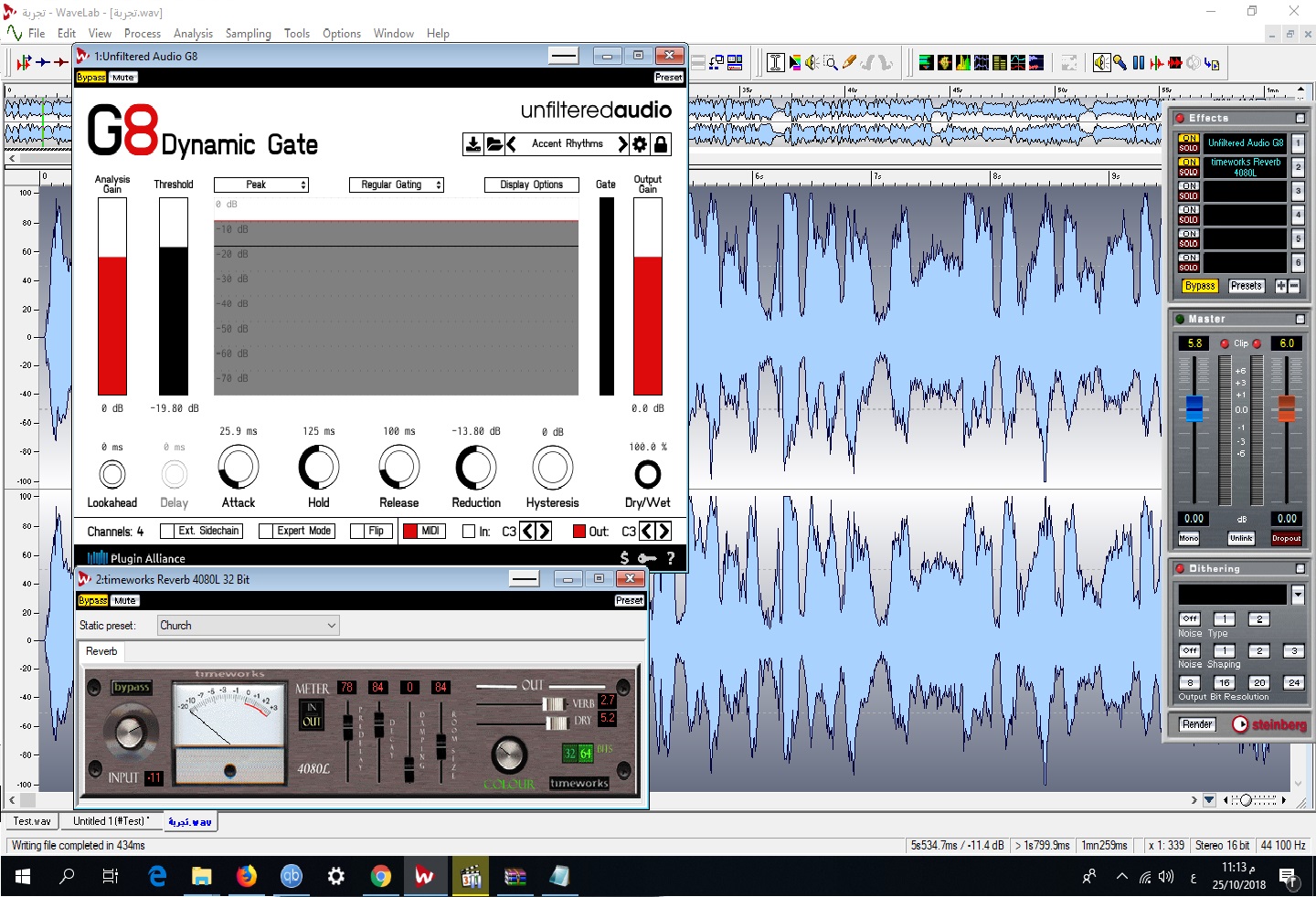Adjust the G8 Threshold slider
This screenshot has height=897, width=1316.
[x=174, y=297]
